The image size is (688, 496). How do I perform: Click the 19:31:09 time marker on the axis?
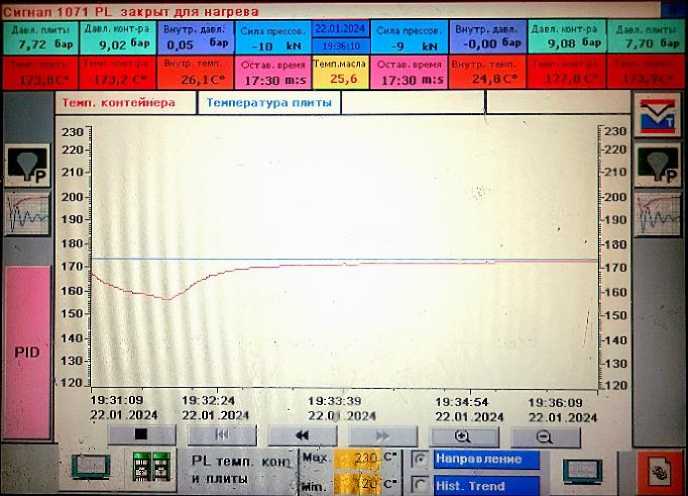[x=117, y=400]
